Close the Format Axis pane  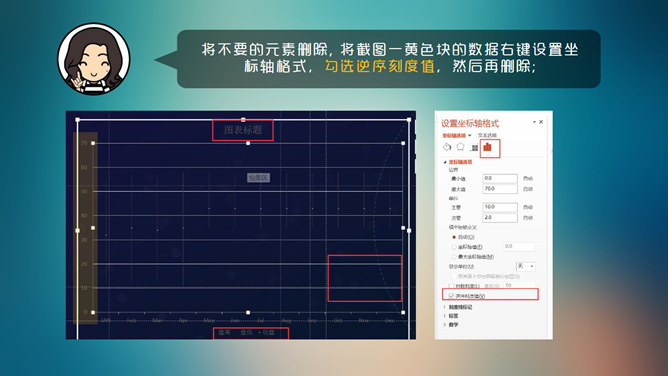coord(541,122)
